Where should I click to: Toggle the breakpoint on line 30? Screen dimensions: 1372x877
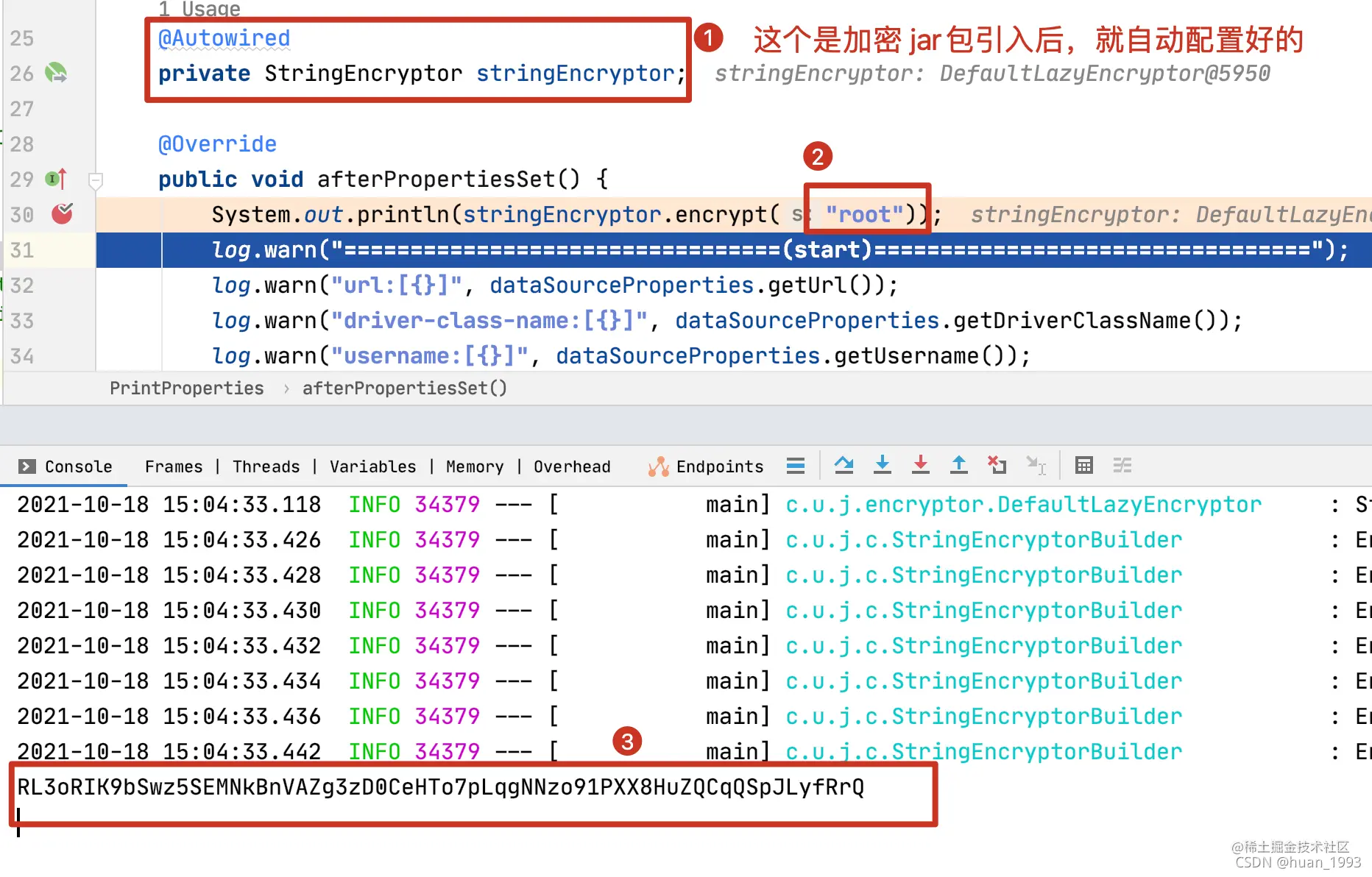pos(63,213)
